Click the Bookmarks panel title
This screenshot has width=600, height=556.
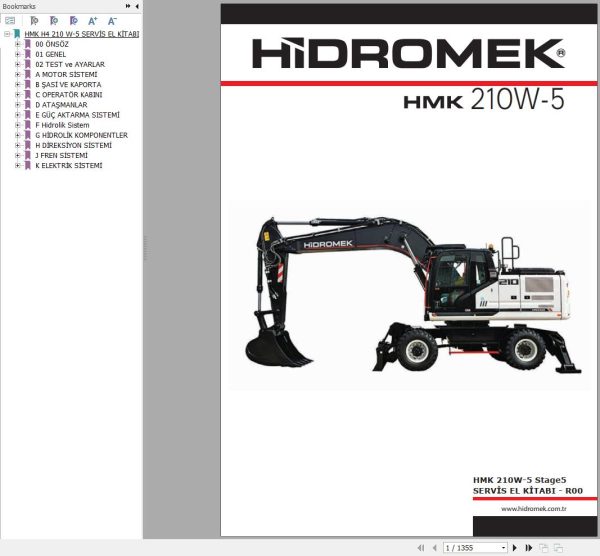(x=19, y=6)
